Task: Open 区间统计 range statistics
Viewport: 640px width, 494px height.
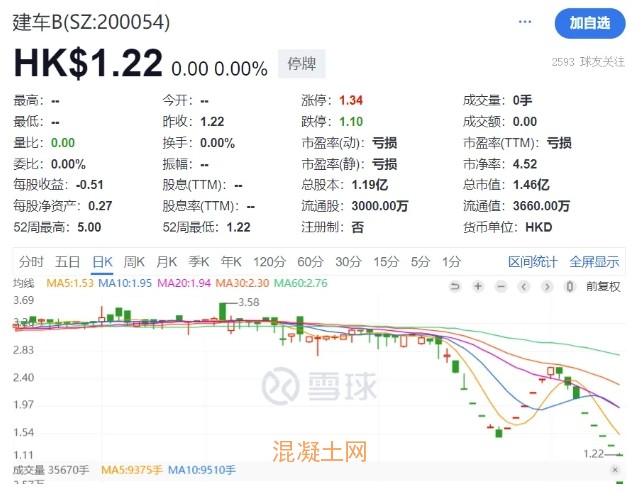Action: 532,262
